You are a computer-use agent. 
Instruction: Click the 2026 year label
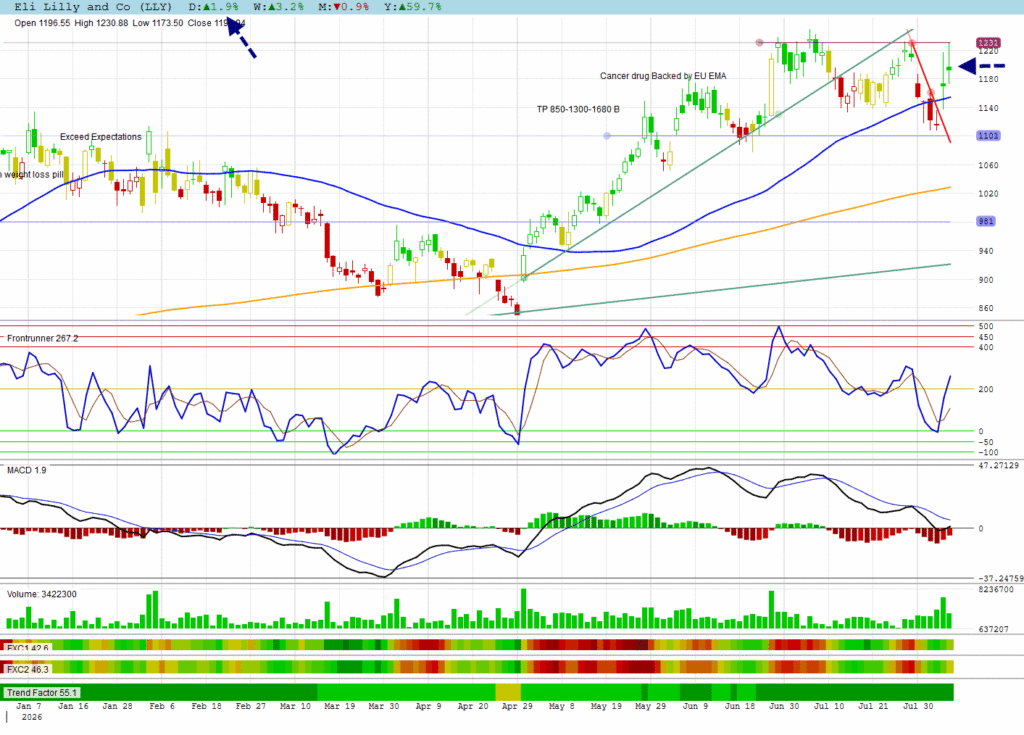tap(31, 717)
